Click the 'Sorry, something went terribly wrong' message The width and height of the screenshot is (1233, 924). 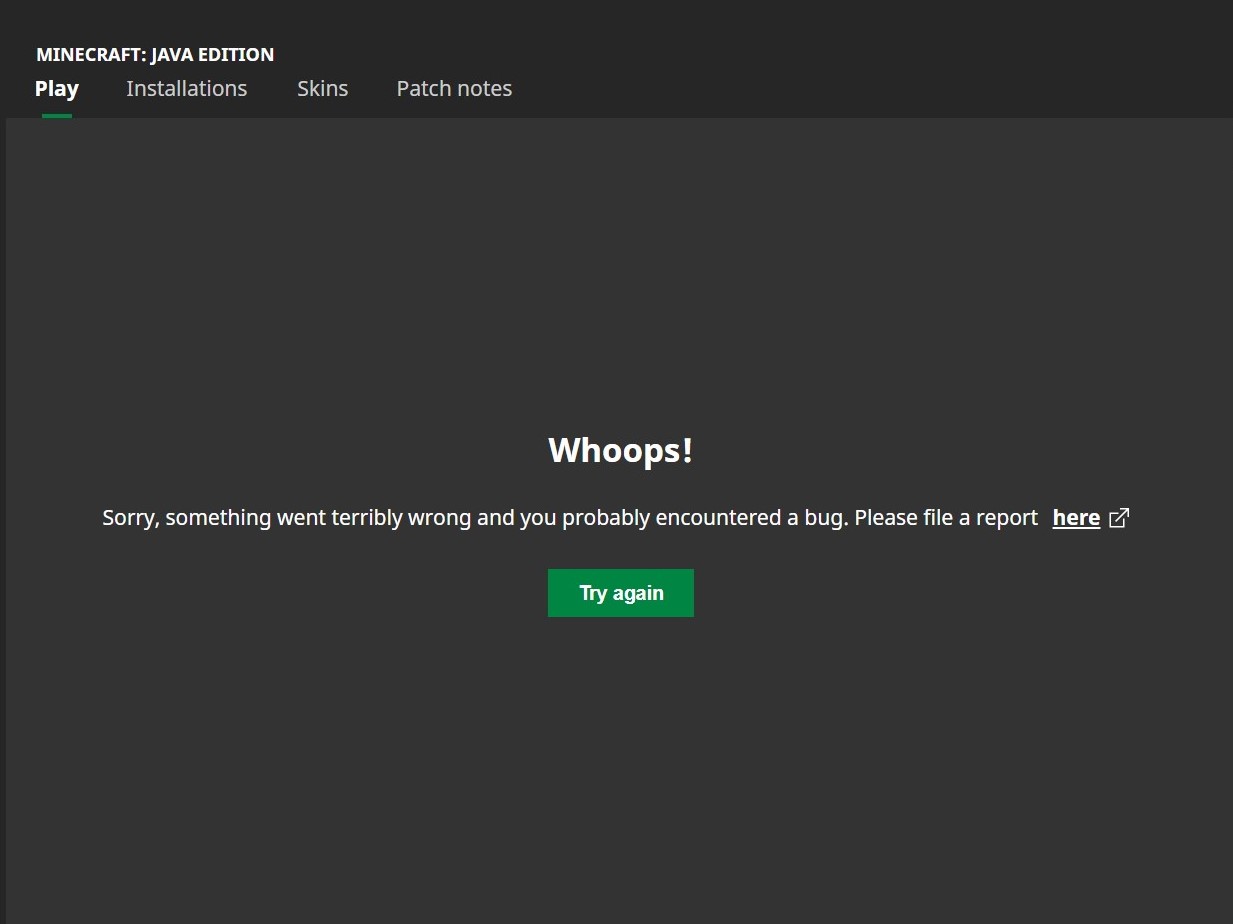tap(570, 518)
